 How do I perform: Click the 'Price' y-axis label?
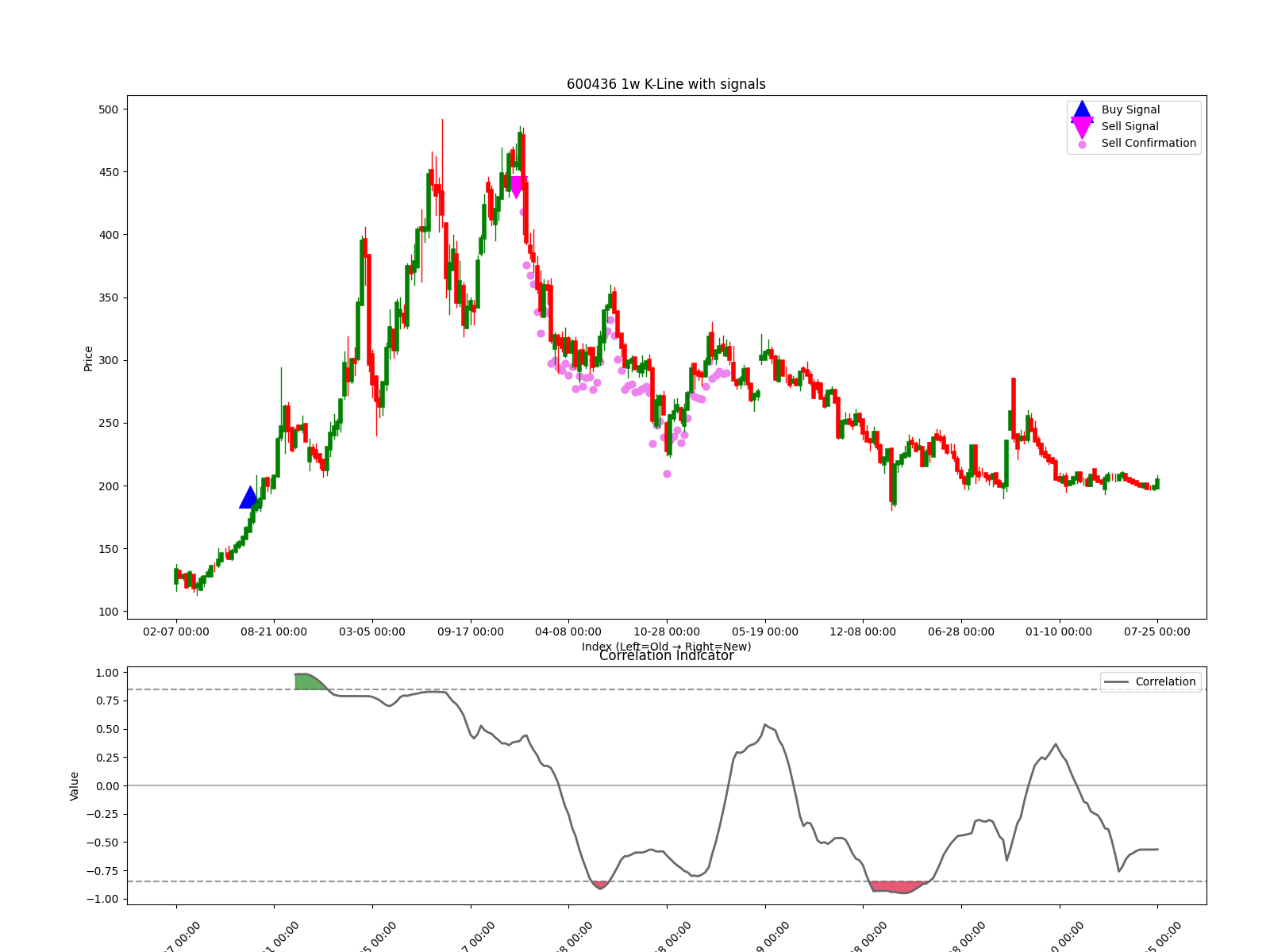(x=88, y=359)
